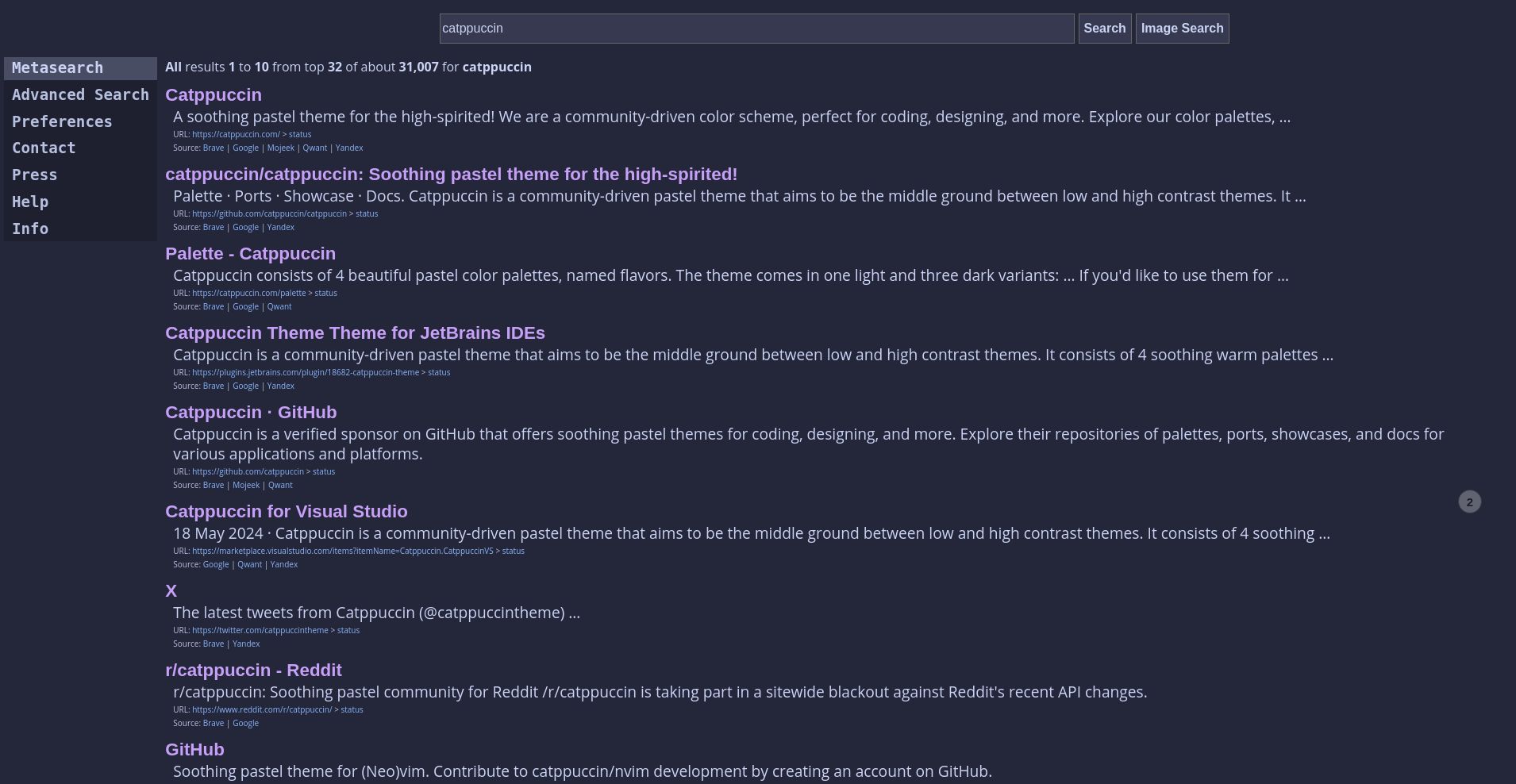The image size is (1516, 784).
Task: Click the round badge showing 2
Action: [1469, 502]
